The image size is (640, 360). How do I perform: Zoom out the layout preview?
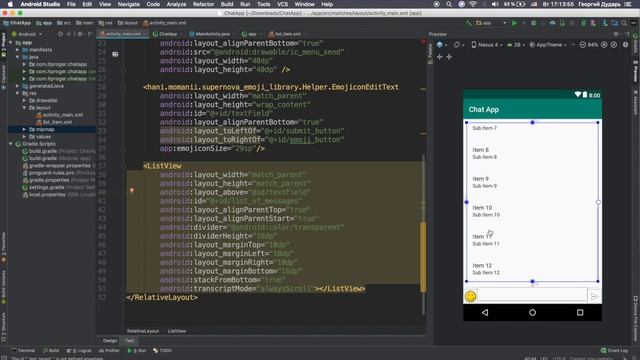pyautogui.click(x=583, y=45)
